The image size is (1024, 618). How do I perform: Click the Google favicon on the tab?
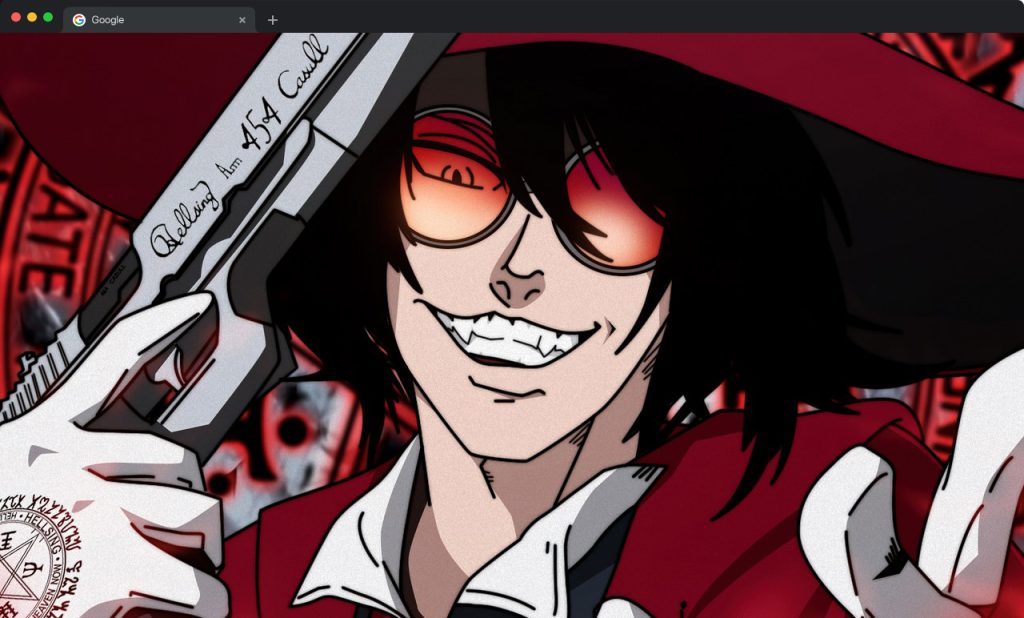pyautogui.click(x=79, y=18)
